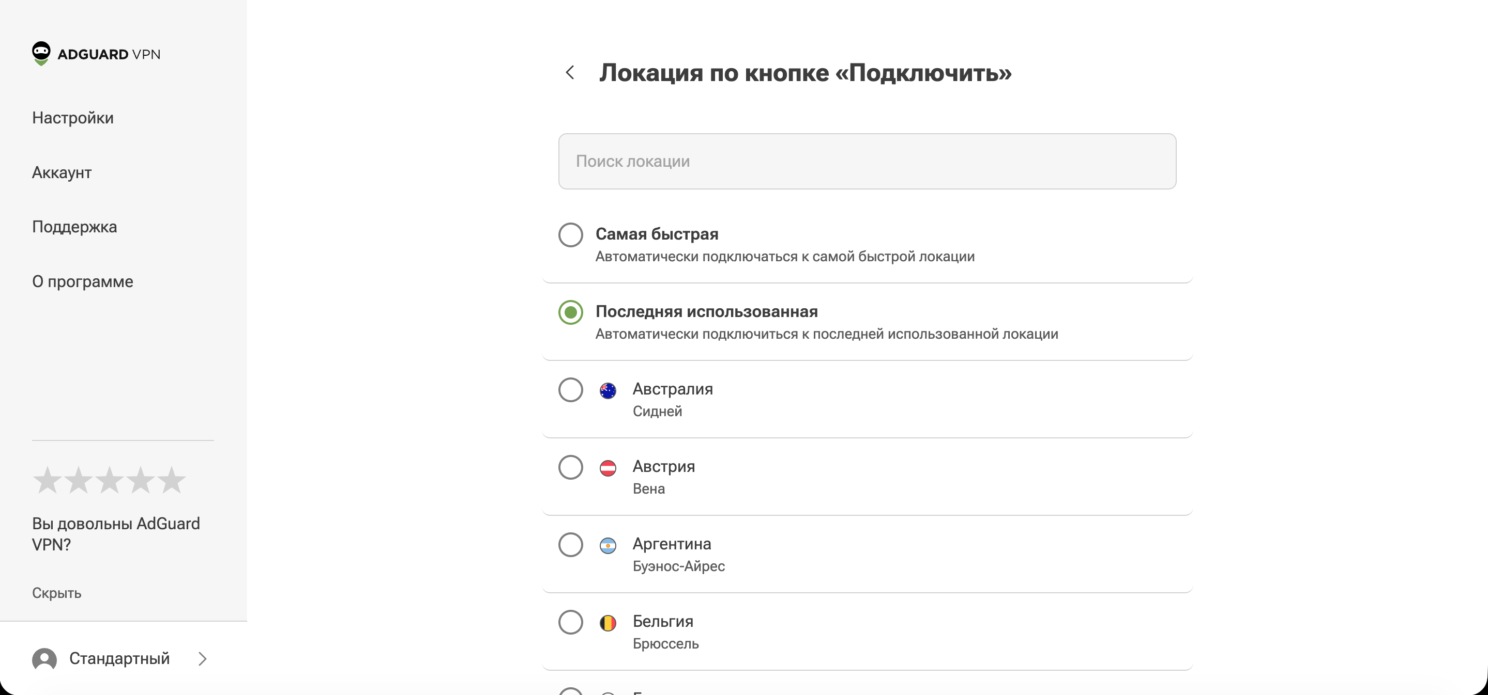
Task: Rate AdGuard VPN three stars
Action: point(109,481)
